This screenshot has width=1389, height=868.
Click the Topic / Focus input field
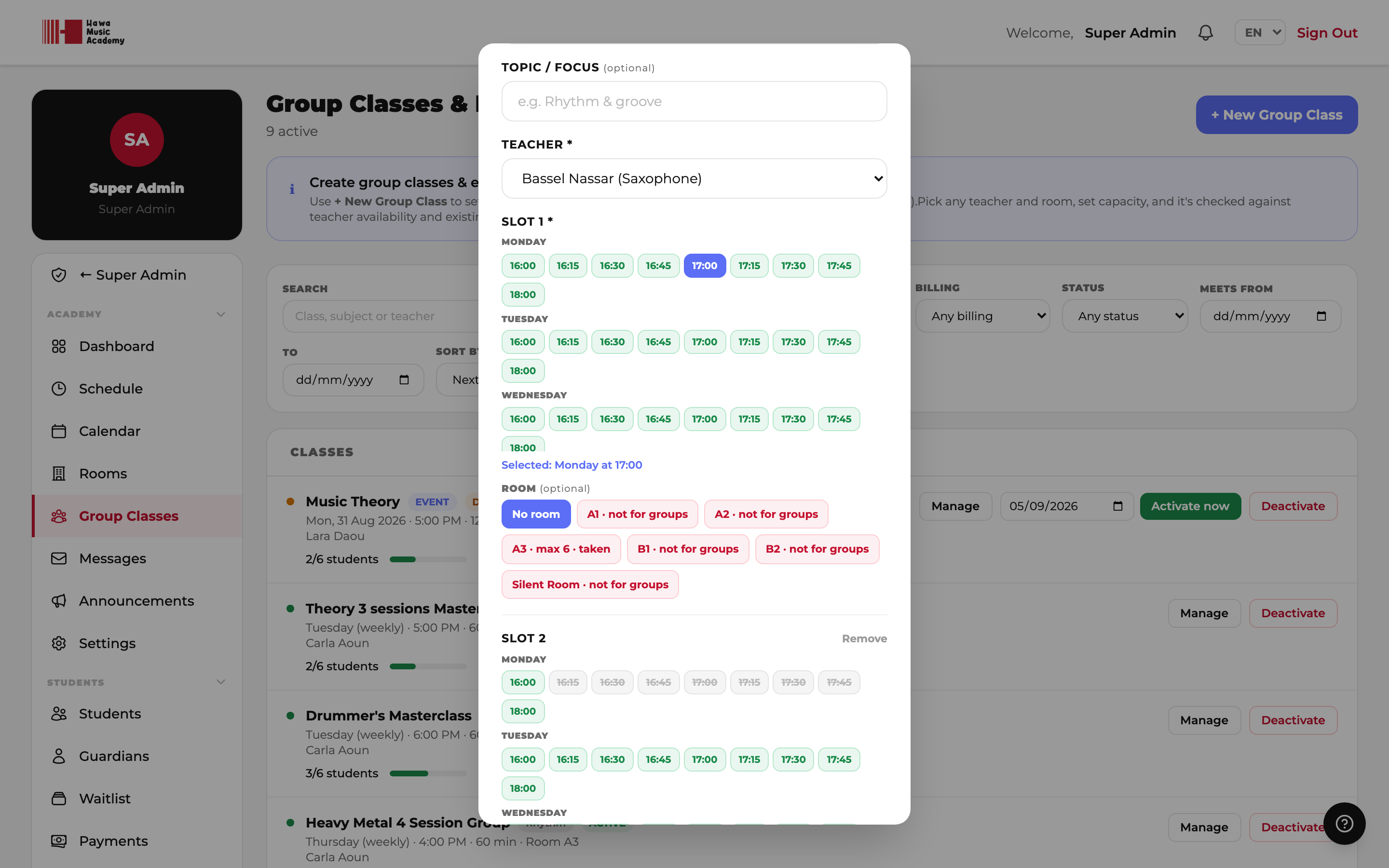click(x=694, y=101)
